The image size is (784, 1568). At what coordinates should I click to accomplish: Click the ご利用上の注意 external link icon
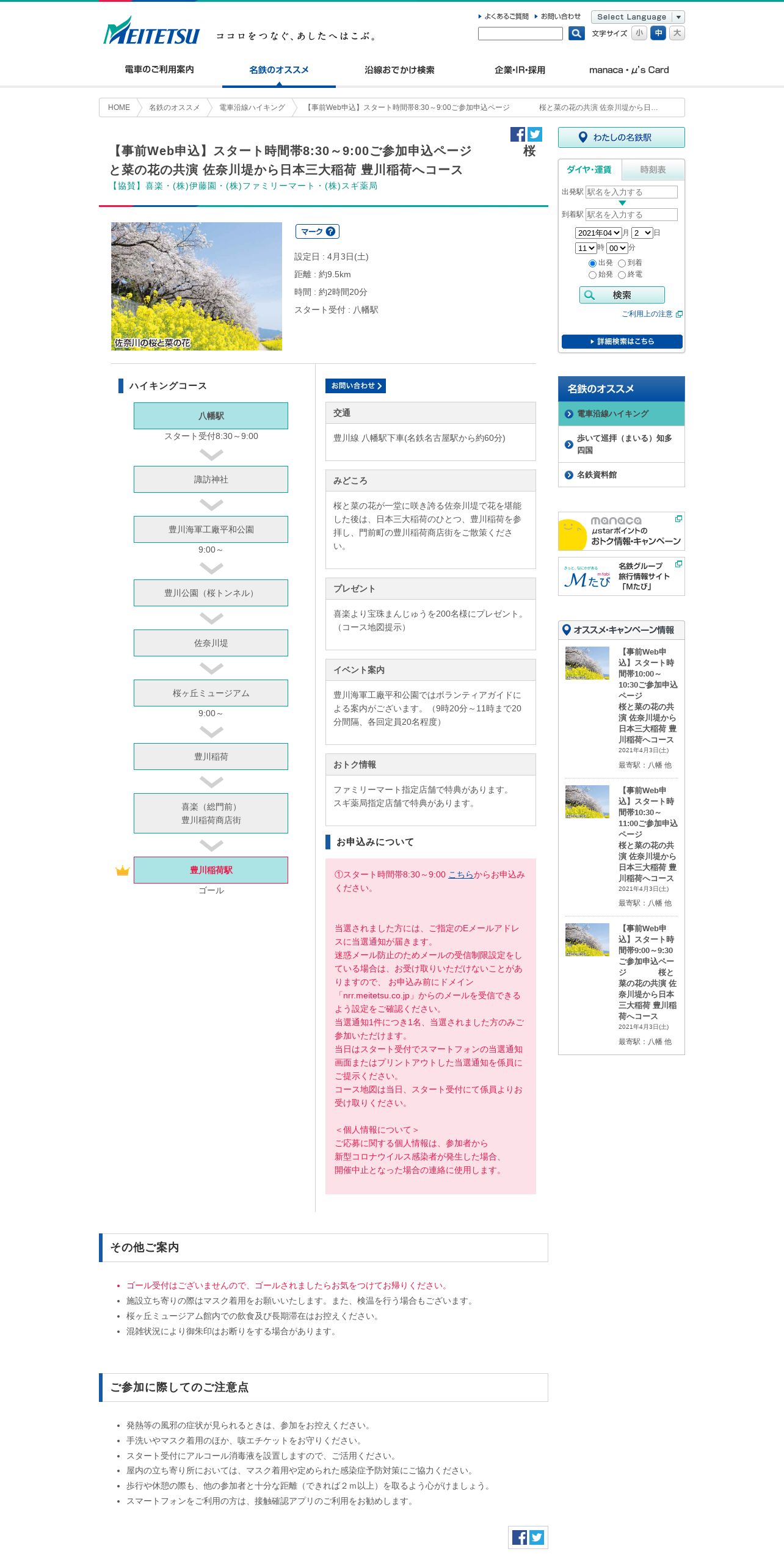(x=679, y=314)
